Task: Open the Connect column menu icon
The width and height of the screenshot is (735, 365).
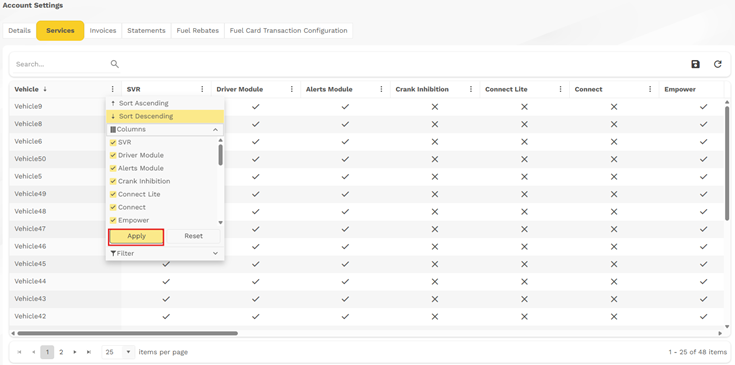Action: tap(650, 89)
